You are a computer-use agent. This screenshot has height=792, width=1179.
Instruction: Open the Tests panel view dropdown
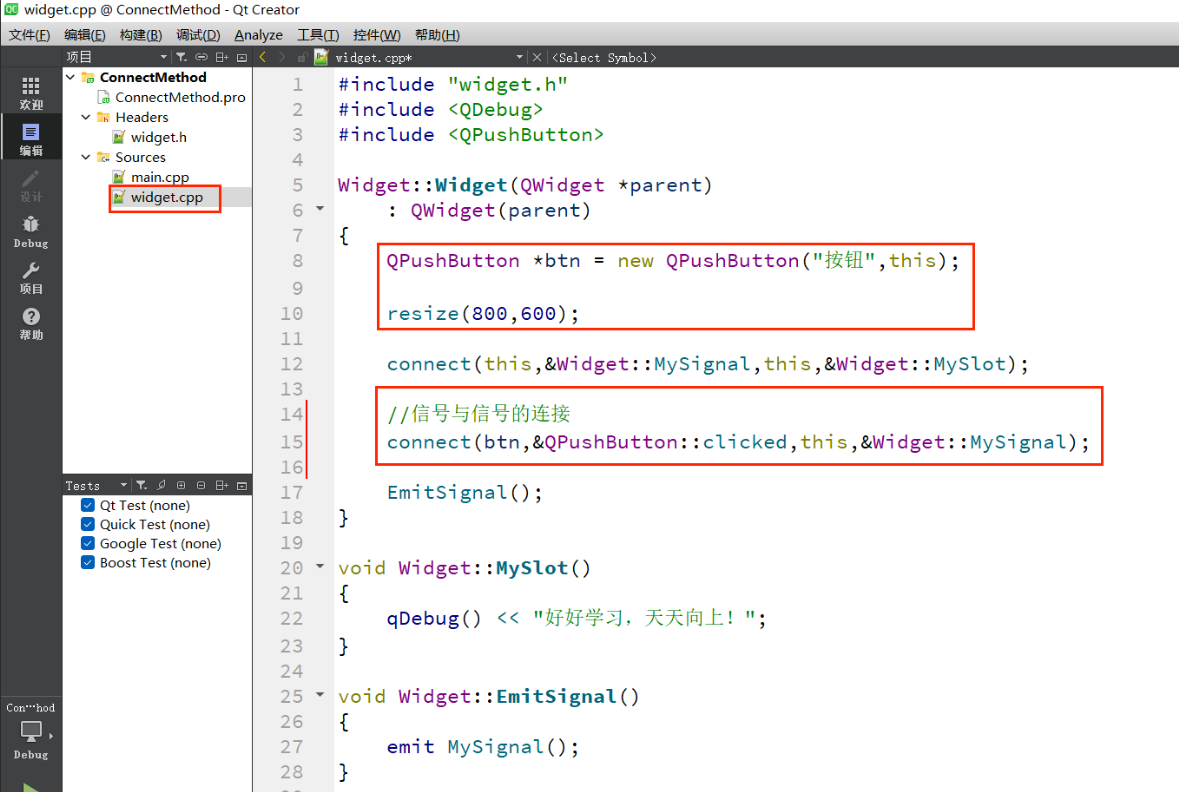[x=123, y=486]
